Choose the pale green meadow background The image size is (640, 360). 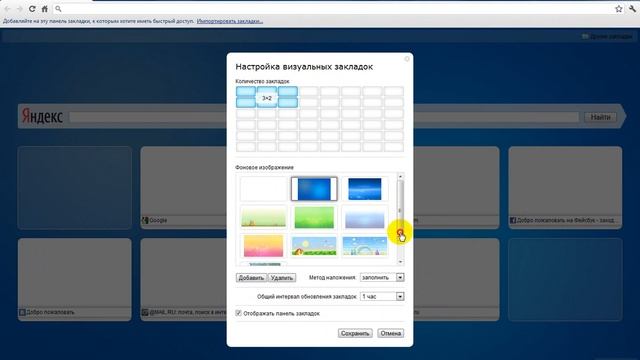(x=263, y=217)
